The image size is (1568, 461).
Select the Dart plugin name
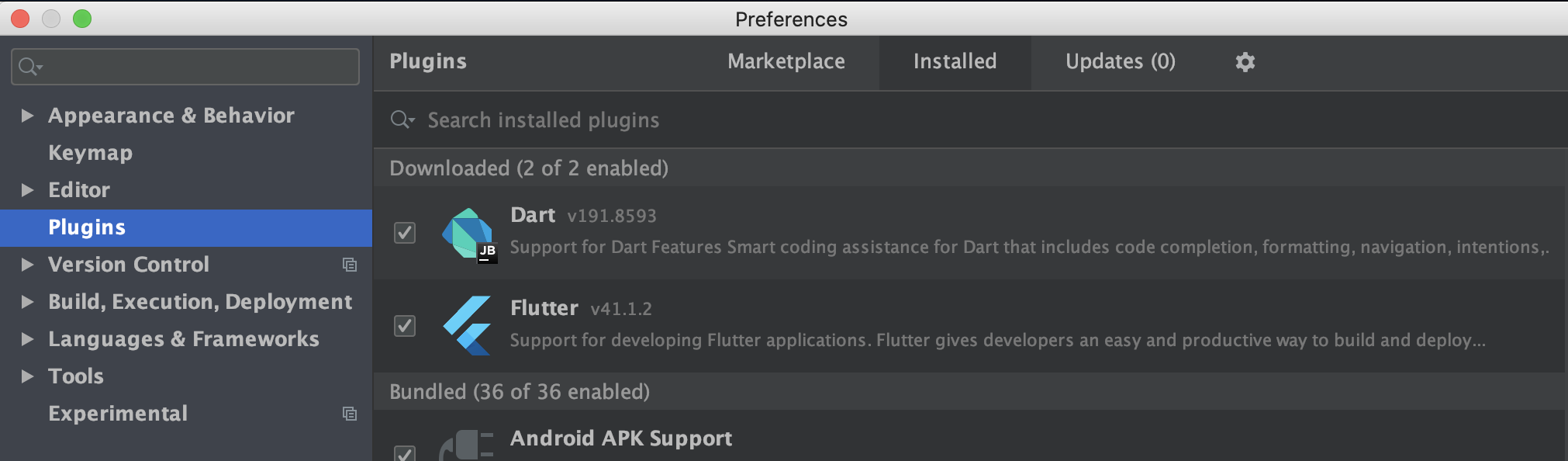pyautogui.click(x=533, y=215)
